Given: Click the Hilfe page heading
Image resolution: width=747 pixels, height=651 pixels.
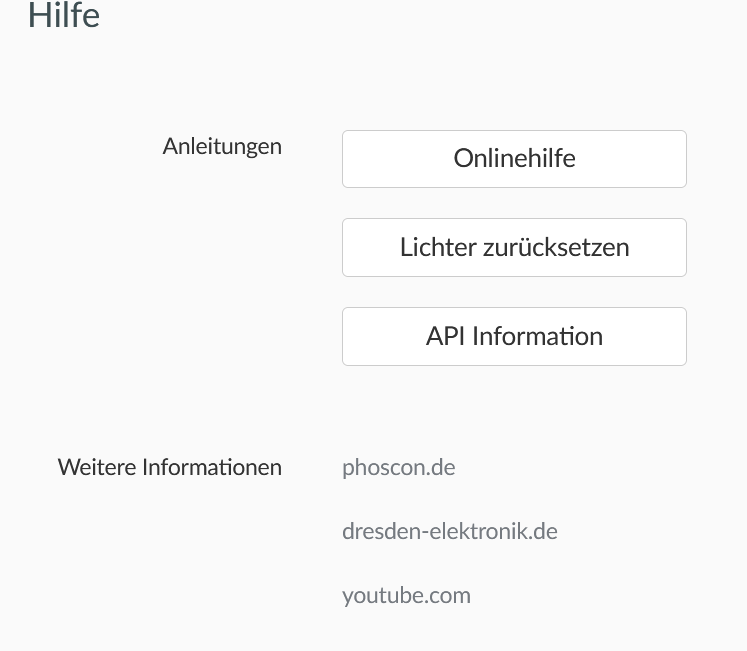Looking at the screenshot, I should [64, 16].
